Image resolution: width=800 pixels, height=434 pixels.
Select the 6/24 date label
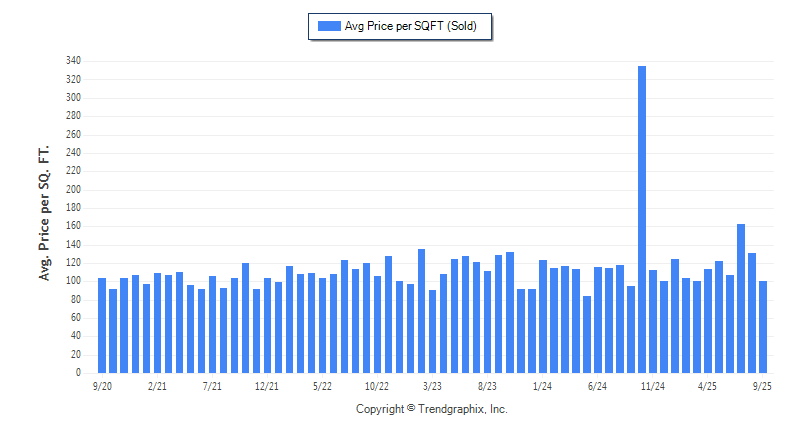[597, 385]
